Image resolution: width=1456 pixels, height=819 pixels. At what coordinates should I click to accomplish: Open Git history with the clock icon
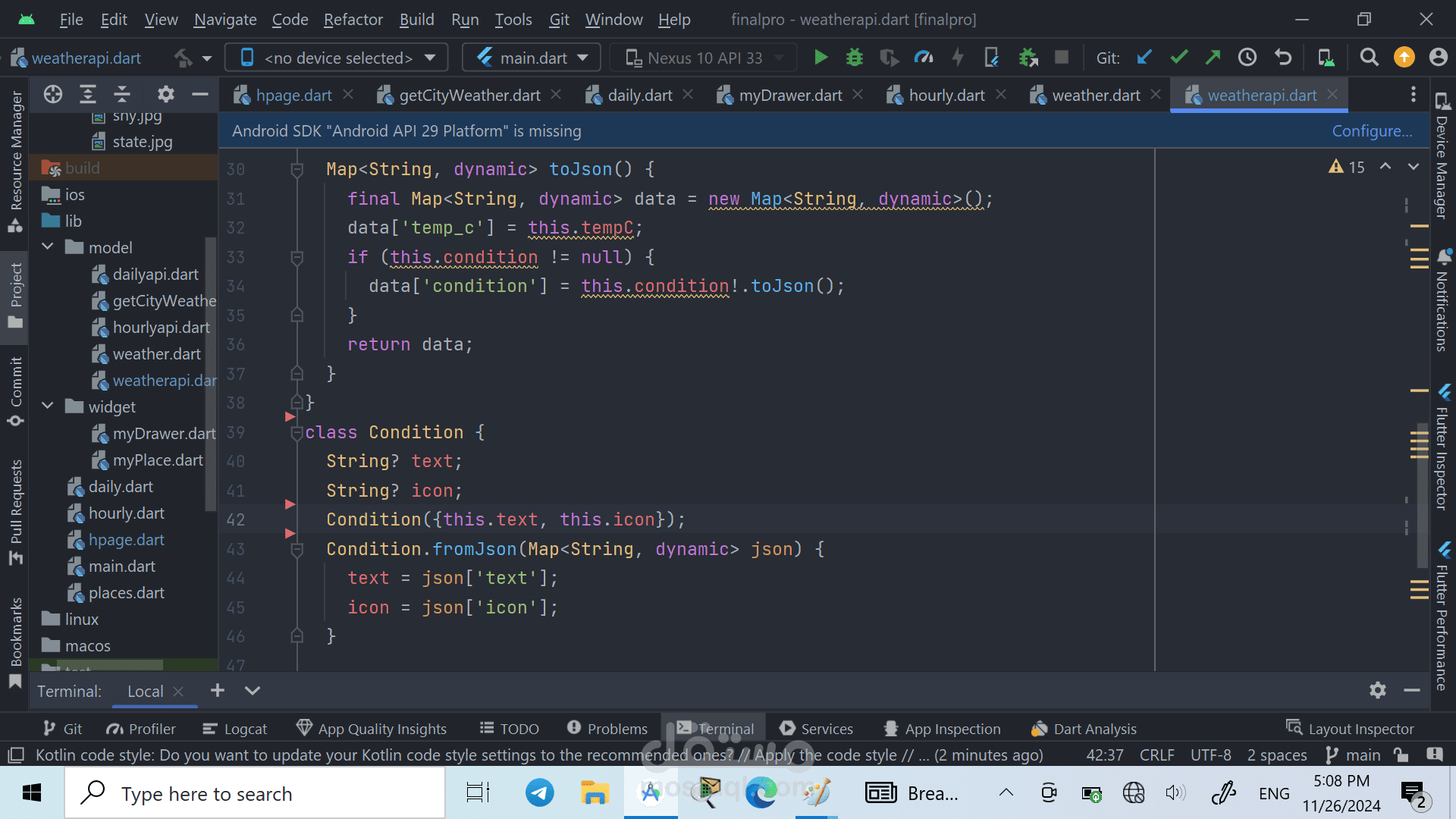[1247, 58]
